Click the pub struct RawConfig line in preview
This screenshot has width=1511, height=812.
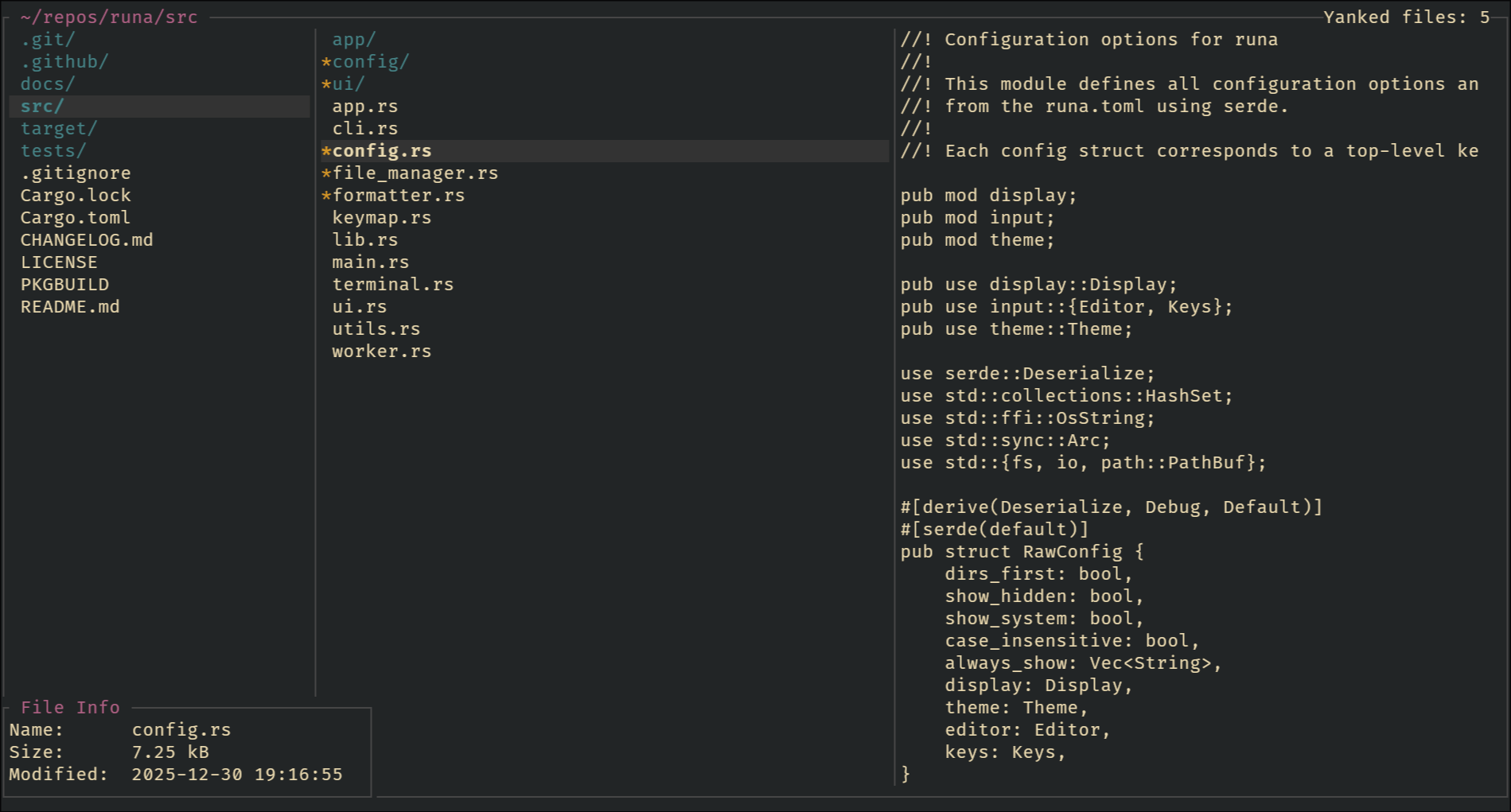tap(1022, 552)
